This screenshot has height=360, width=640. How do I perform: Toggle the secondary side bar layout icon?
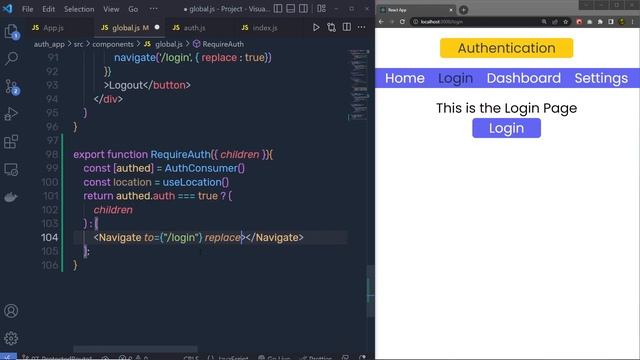tap(303, 9)
